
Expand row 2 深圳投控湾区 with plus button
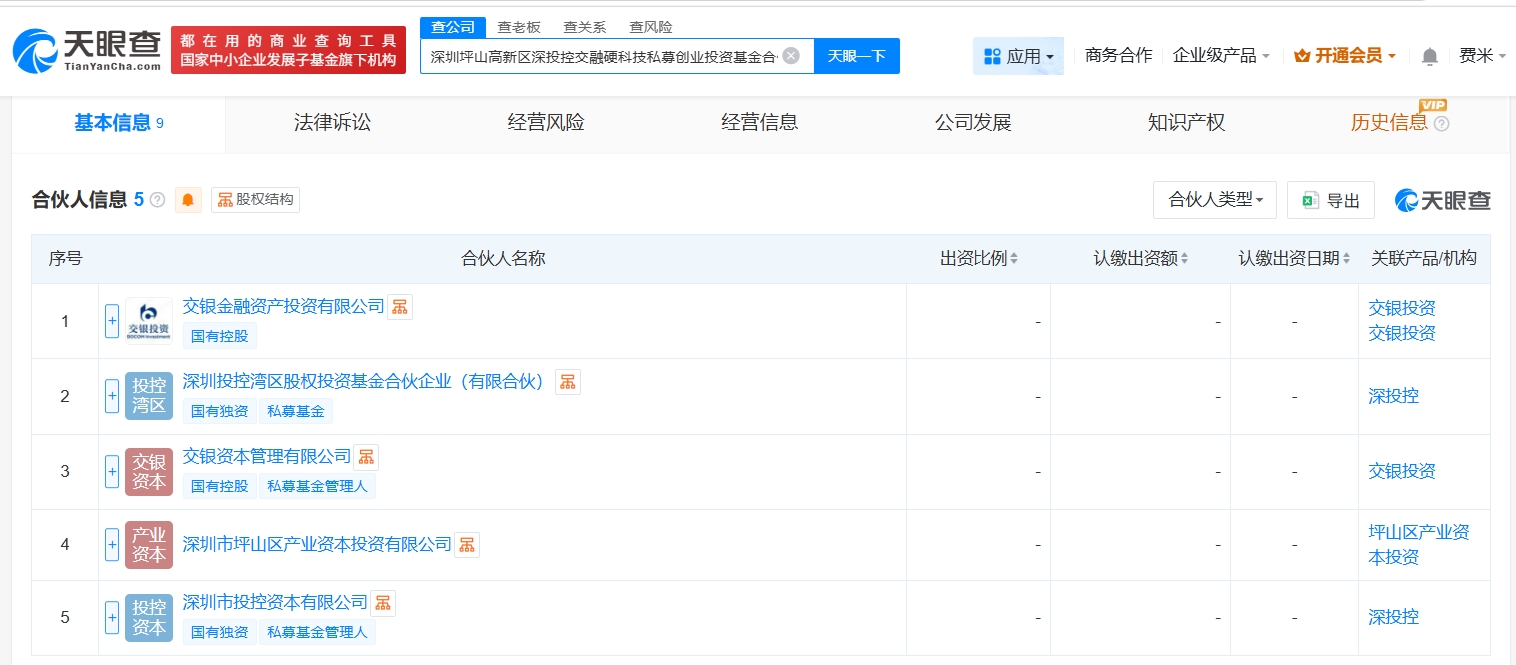(x=112, y=396)
